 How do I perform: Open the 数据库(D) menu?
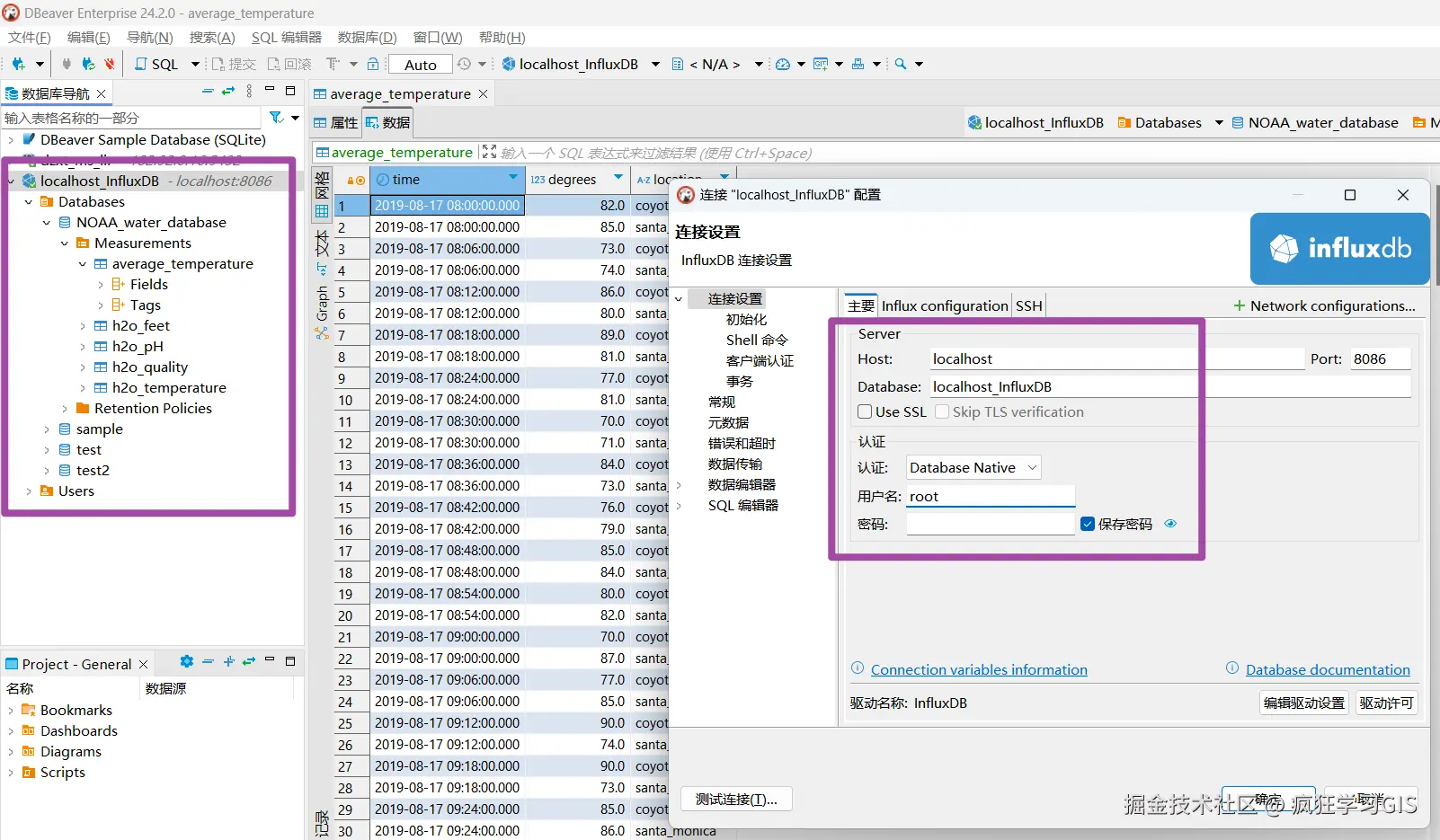pos(367,37)
